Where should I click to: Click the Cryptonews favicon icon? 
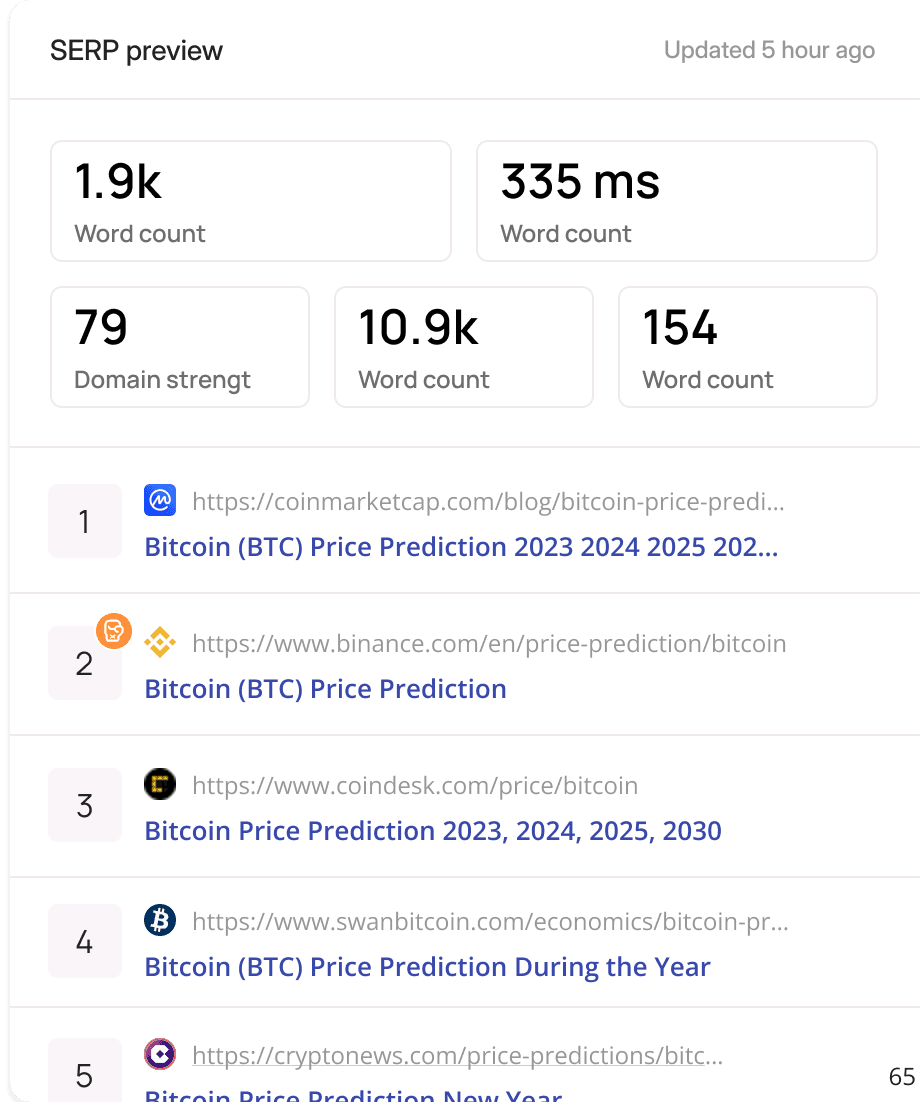[160, 1054]
